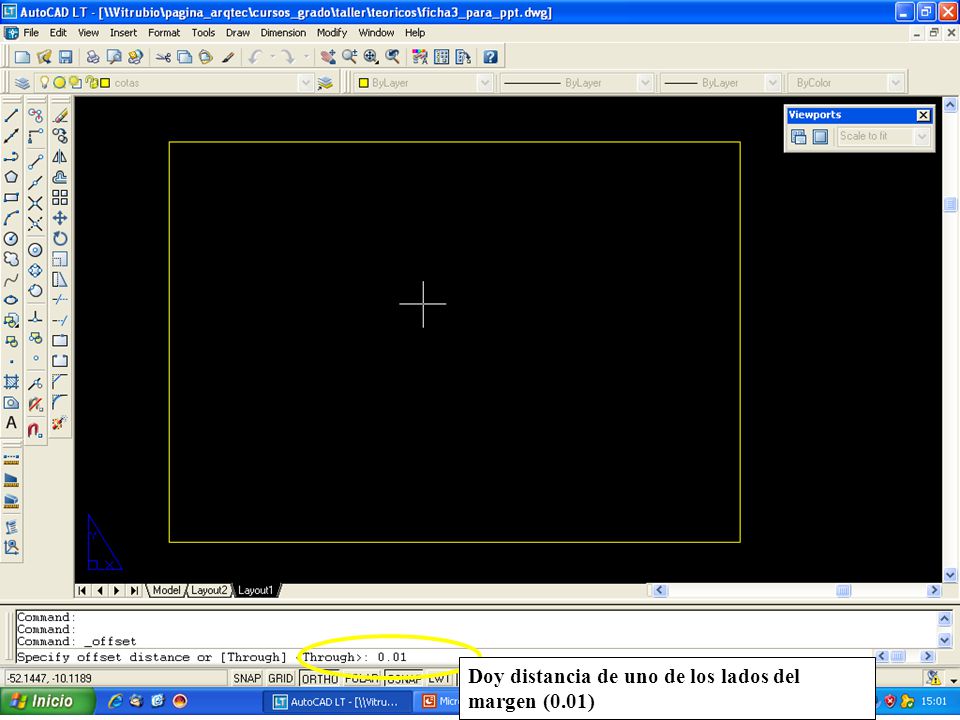Toggle SNAP mode in status bar
960x720 pixels.
click(247, 678)
